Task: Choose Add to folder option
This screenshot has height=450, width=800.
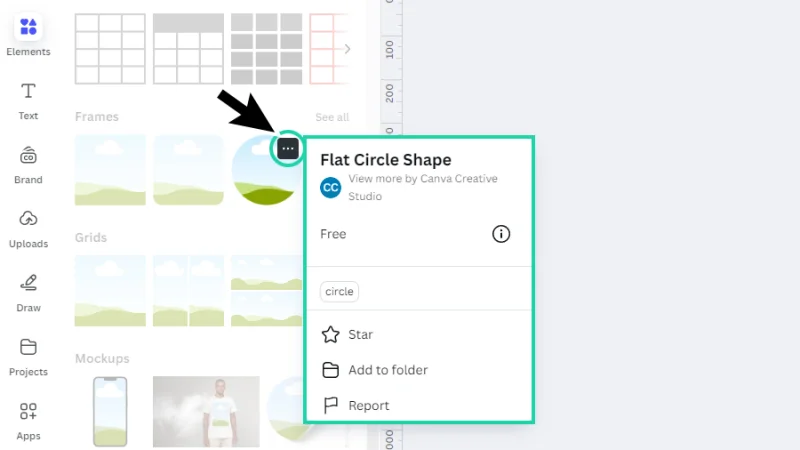Action: pyautogui.click(x=387, y=370)
